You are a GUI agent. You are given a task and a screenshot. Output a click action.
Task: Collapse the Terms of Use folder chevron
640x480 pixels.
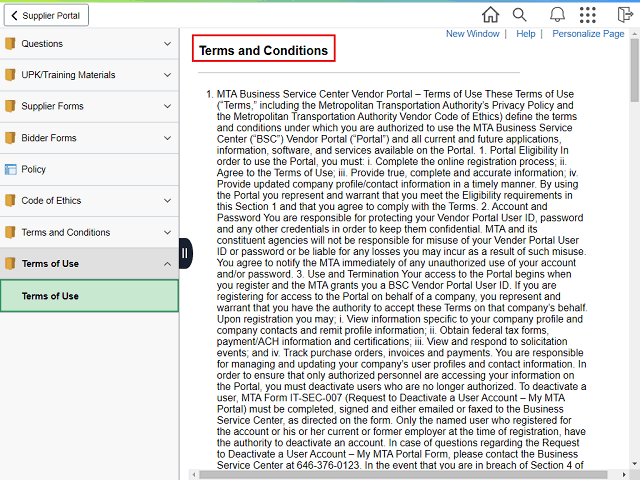click(x=167, y=264)
